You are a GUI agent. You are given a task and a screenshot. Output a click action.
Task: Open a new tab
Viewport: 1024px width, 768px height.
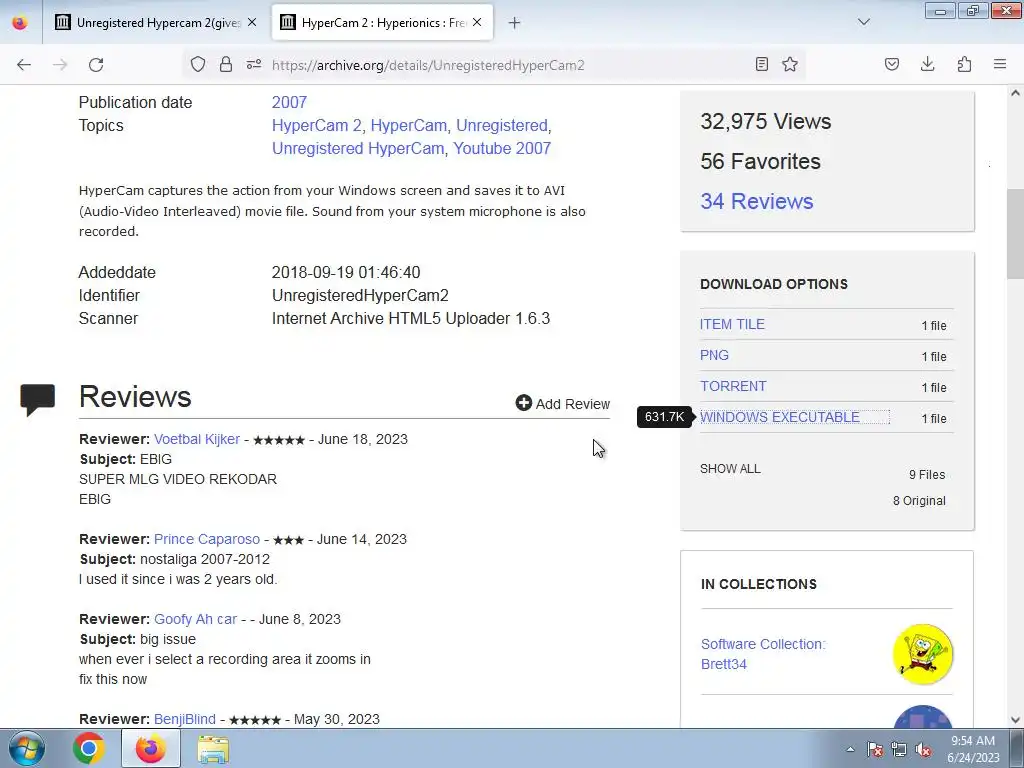(x=515, y=23)
